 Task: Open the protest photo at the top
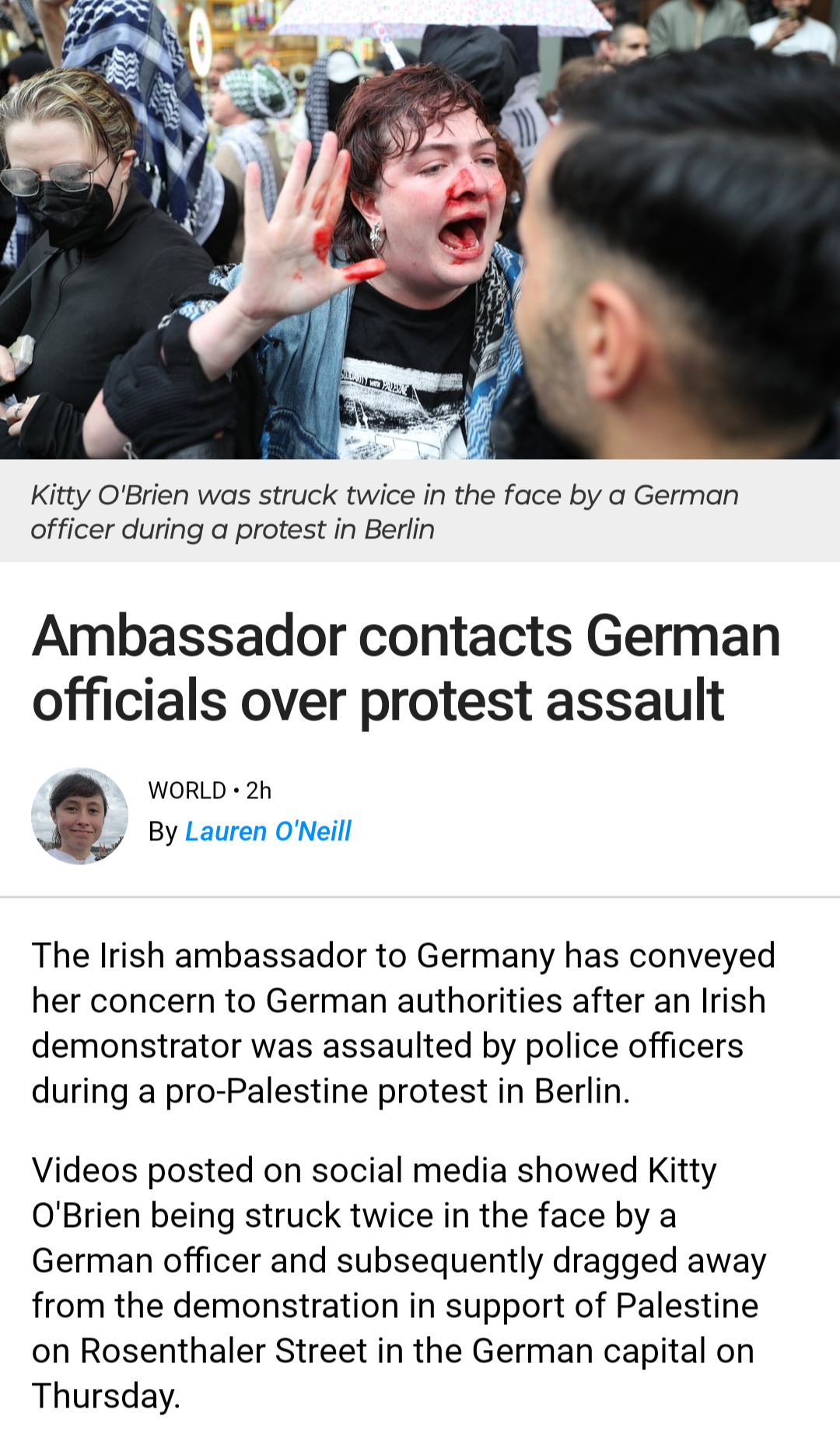pyautogui.click(x=420, y=230)
